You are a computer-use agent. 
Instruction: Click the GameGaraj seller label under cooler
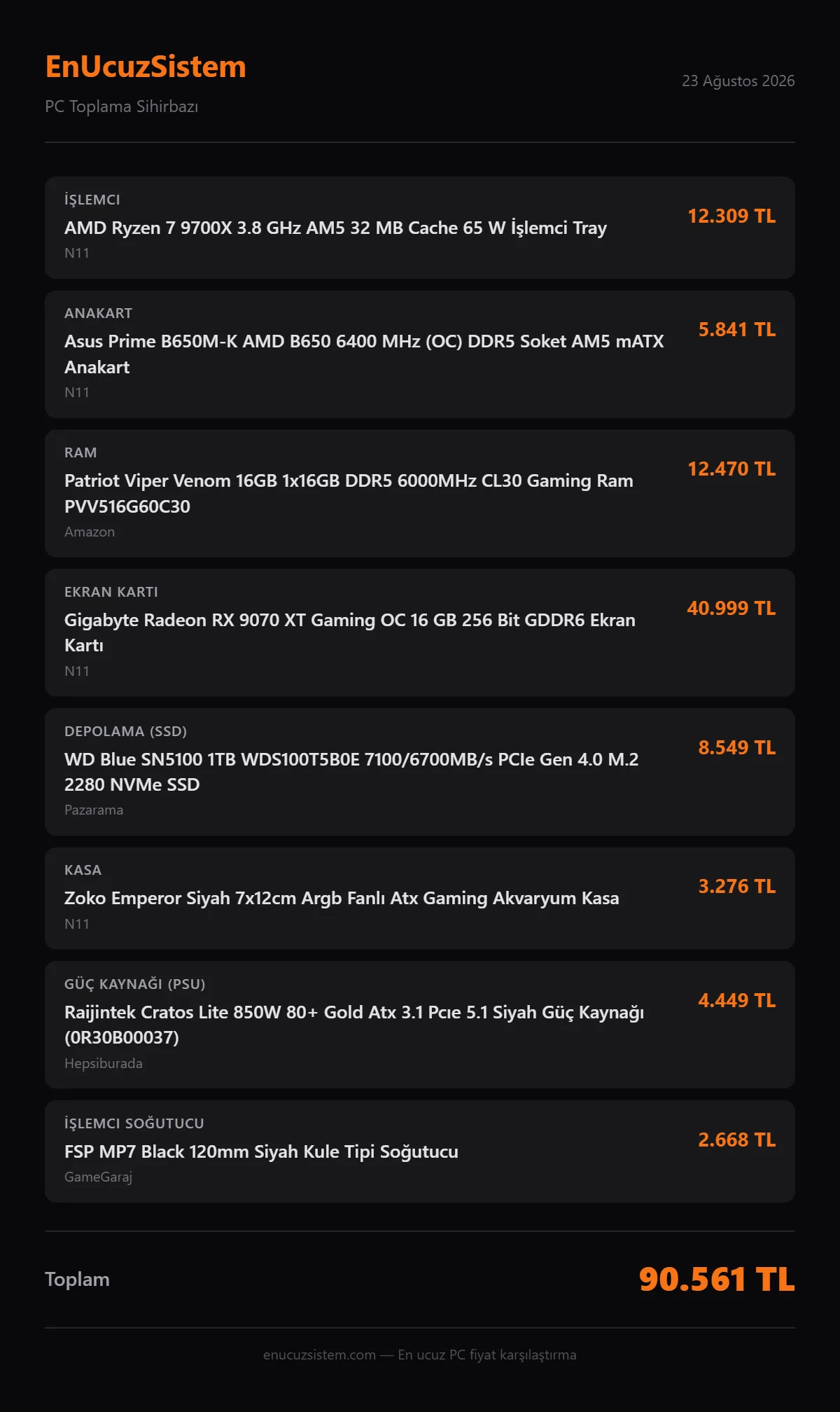point(98,1177)
